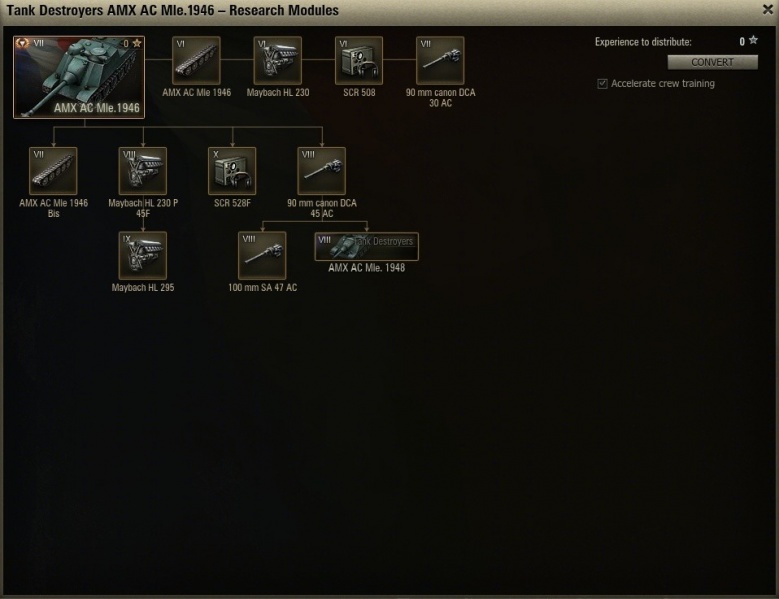Image resolution: width=779 pixels, height=599 pixels.
Task: Click the 'Maybach HL 295' label text
Action: coord(143,288)
